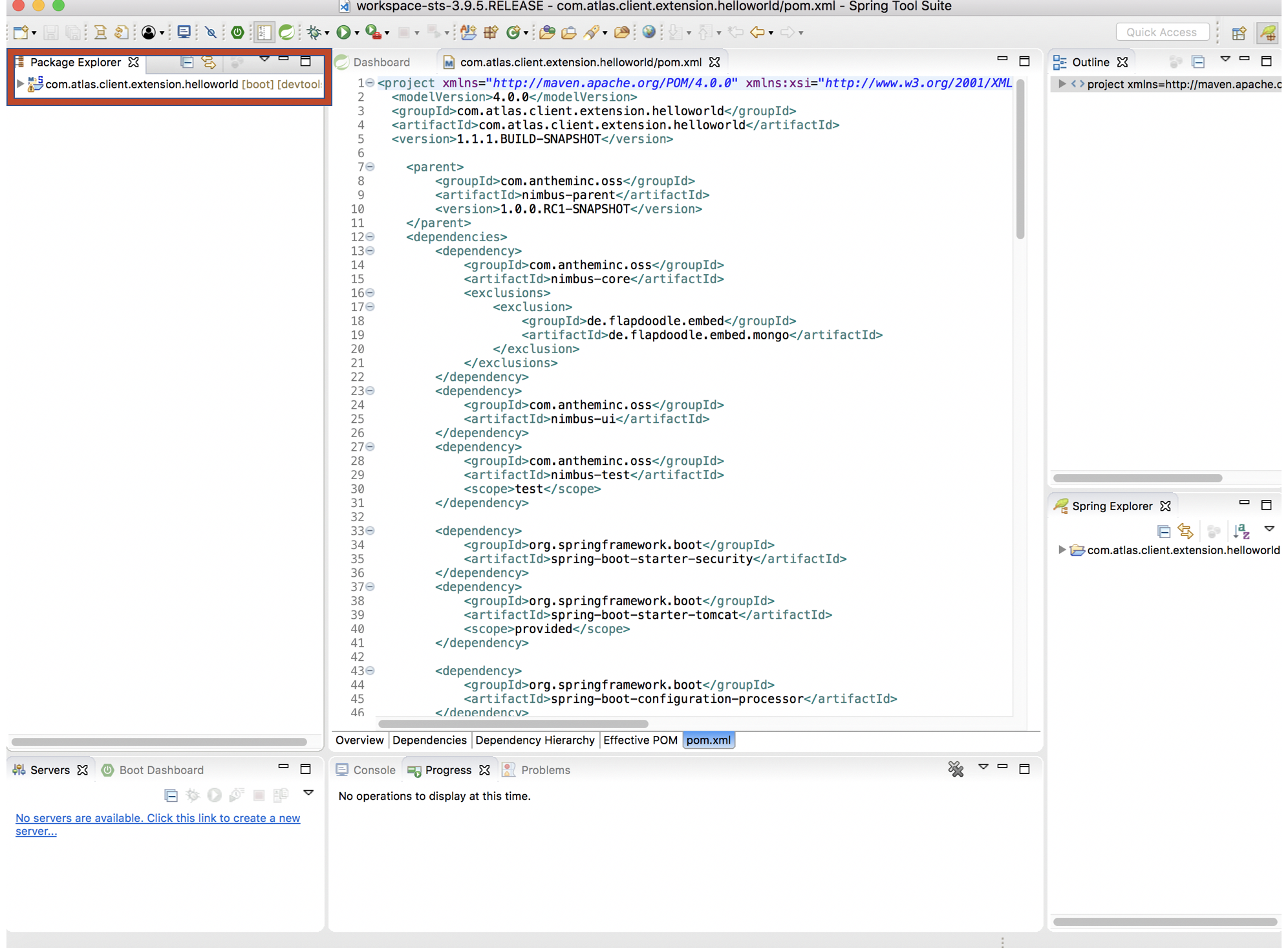1288x948 pixels.
Task: Click the Open Task person icon
Action: point(149,32)
